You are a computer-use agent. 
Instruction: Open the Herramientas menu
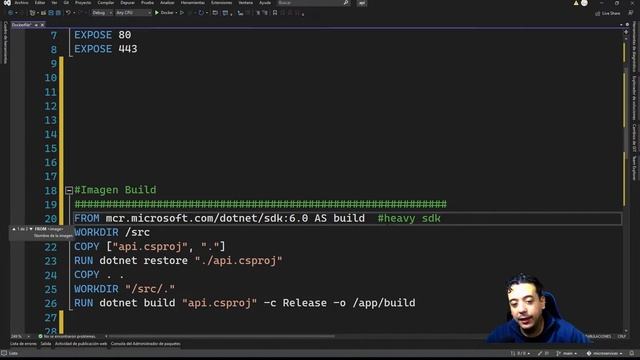[x=193, y=3]
